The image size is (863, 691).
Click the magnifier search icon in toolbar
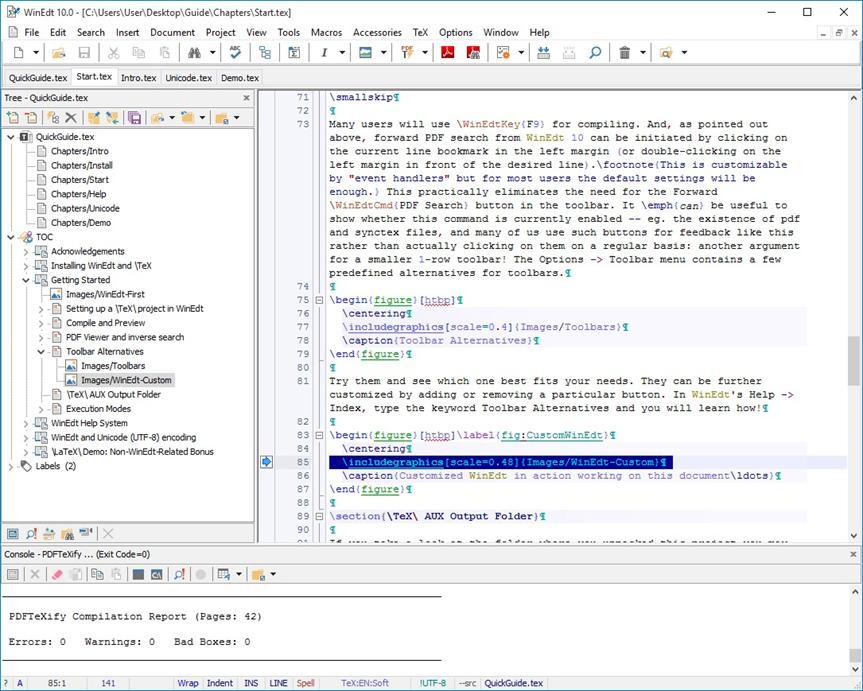pos(594,52)
